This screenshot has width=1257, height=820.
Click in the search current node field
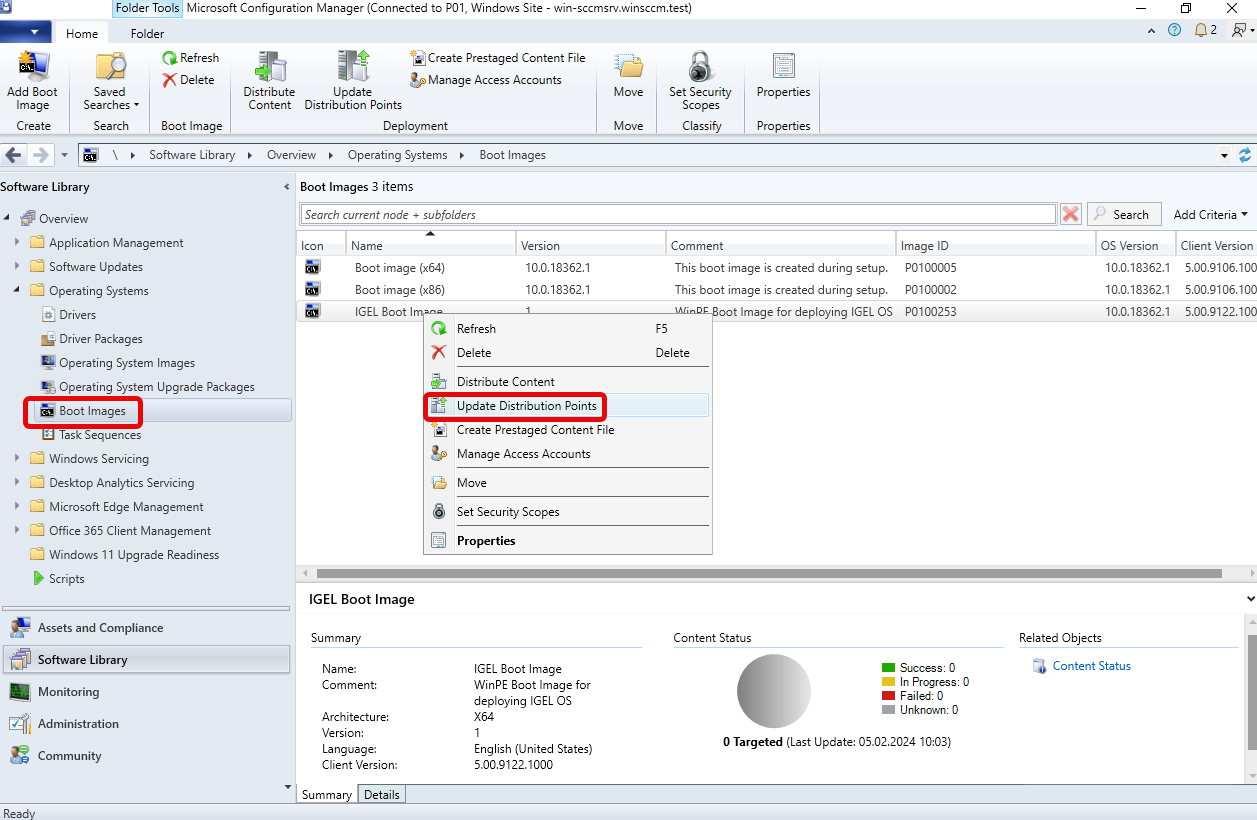tap(678, 215)
